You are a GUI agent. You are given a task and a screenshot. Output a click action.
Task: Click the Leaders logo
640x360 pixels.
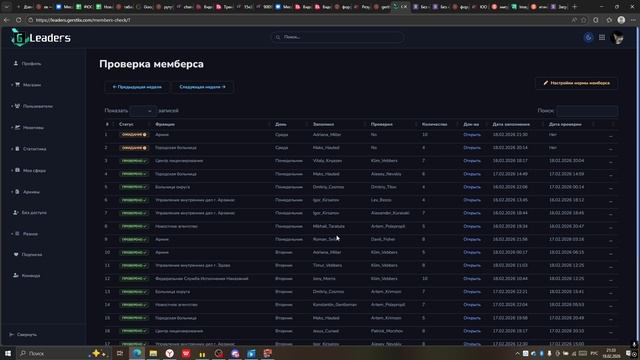tap(41, 38)
